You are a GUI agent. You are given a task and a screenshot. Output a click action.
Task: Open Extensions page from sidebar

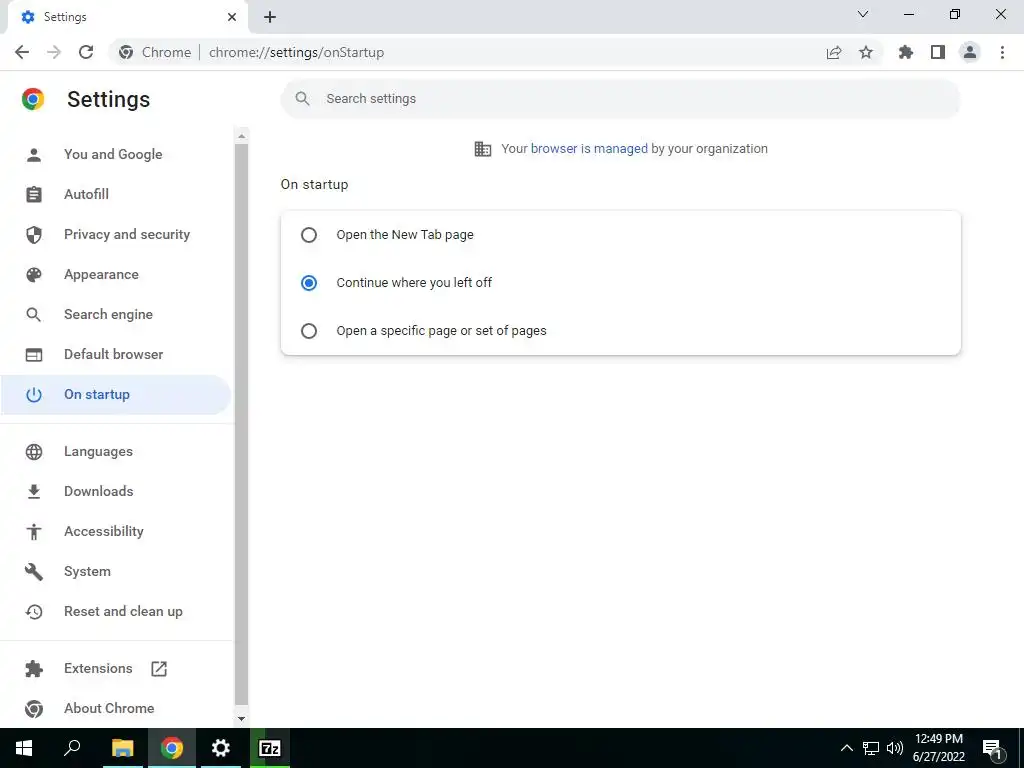point(116,669)
